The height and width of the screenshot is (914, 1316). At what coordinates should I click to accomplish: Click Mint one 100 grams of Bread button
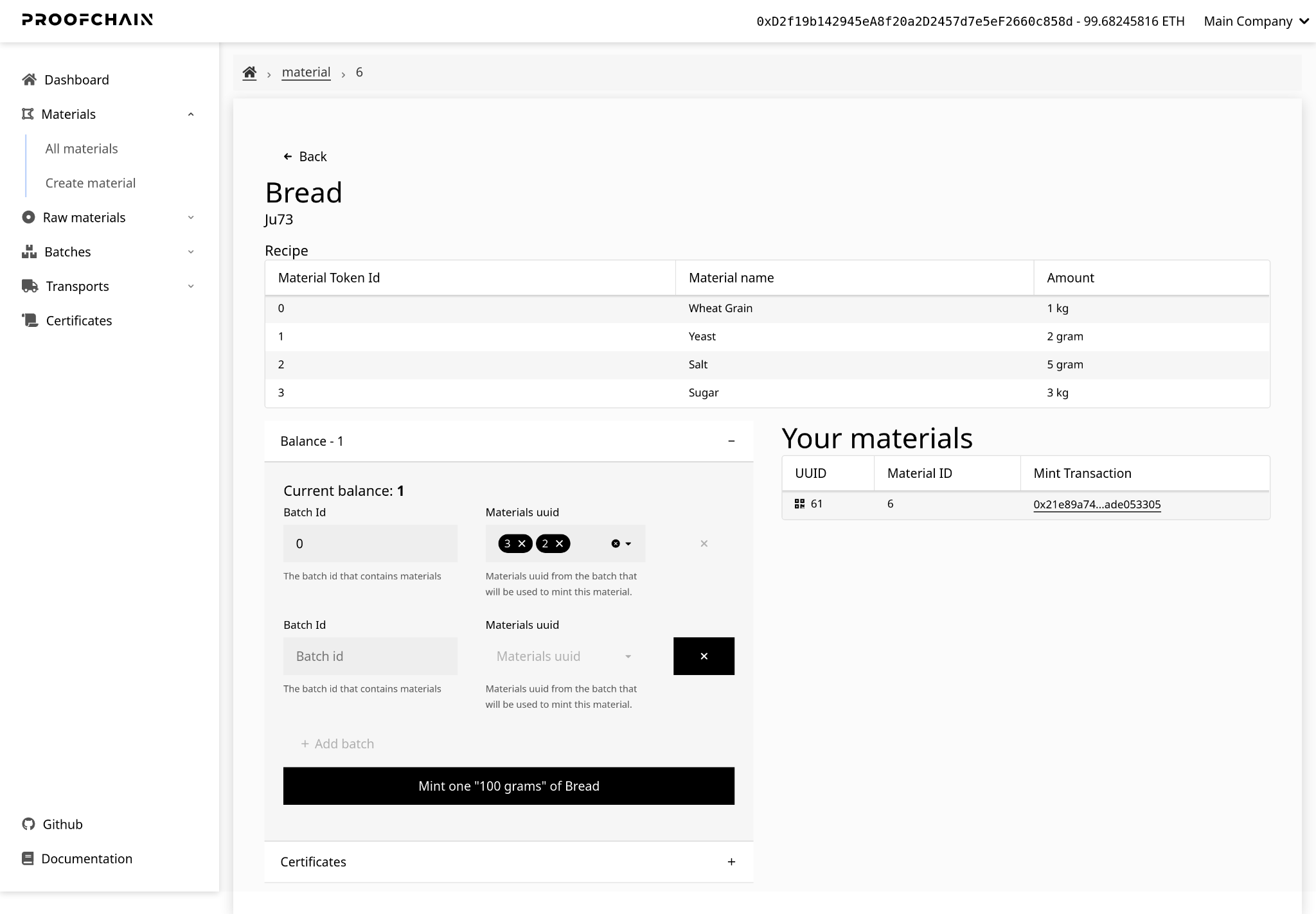point(509,786)
